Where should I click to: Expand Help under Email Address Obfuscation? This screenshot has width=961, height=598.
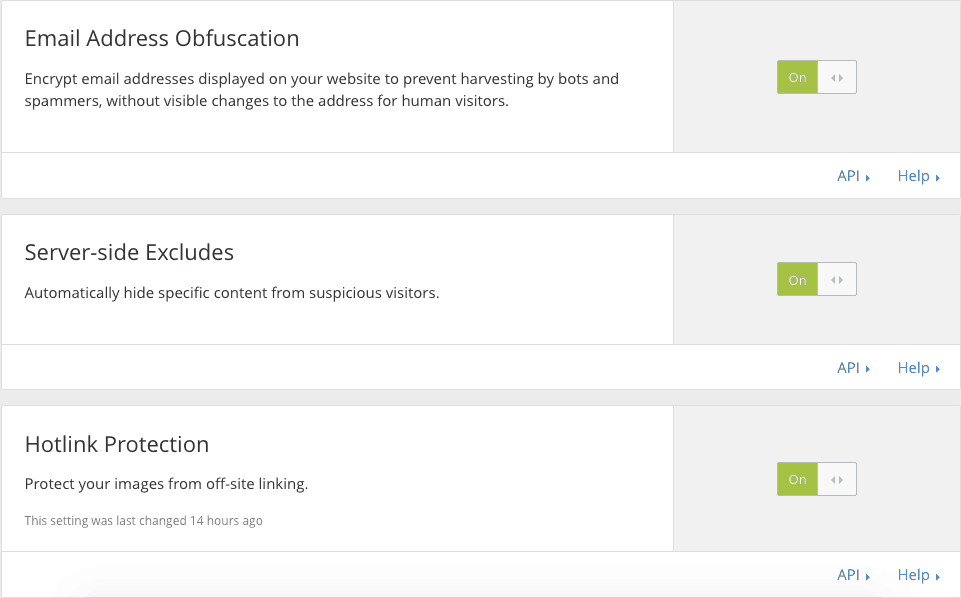tap(918, 176)
